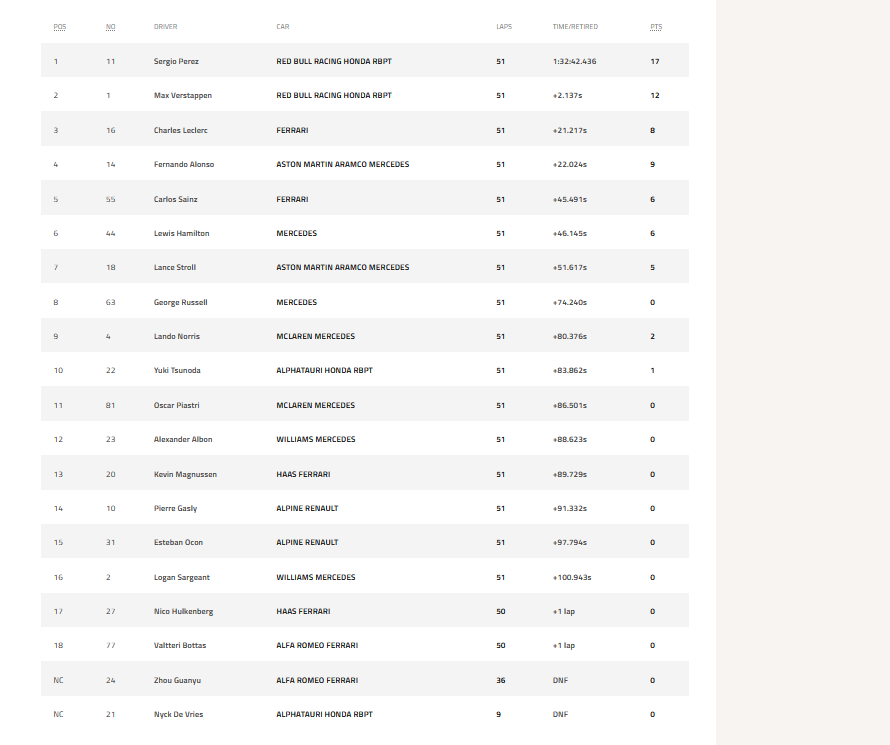
Task: Click the CAR column header
Action: tap(283, 26)
